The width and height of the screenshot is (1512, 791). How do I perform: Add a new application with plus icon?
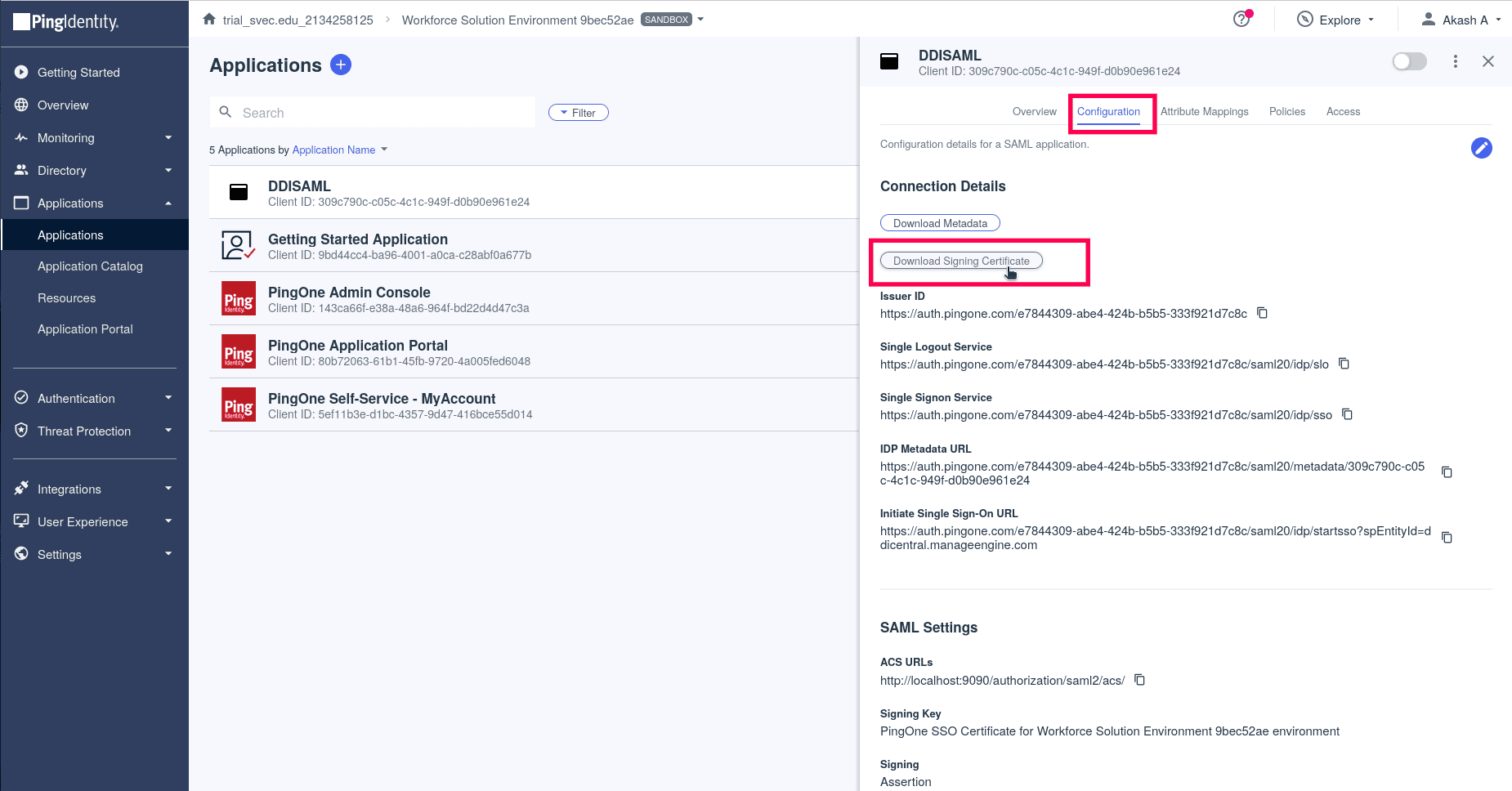341,65
